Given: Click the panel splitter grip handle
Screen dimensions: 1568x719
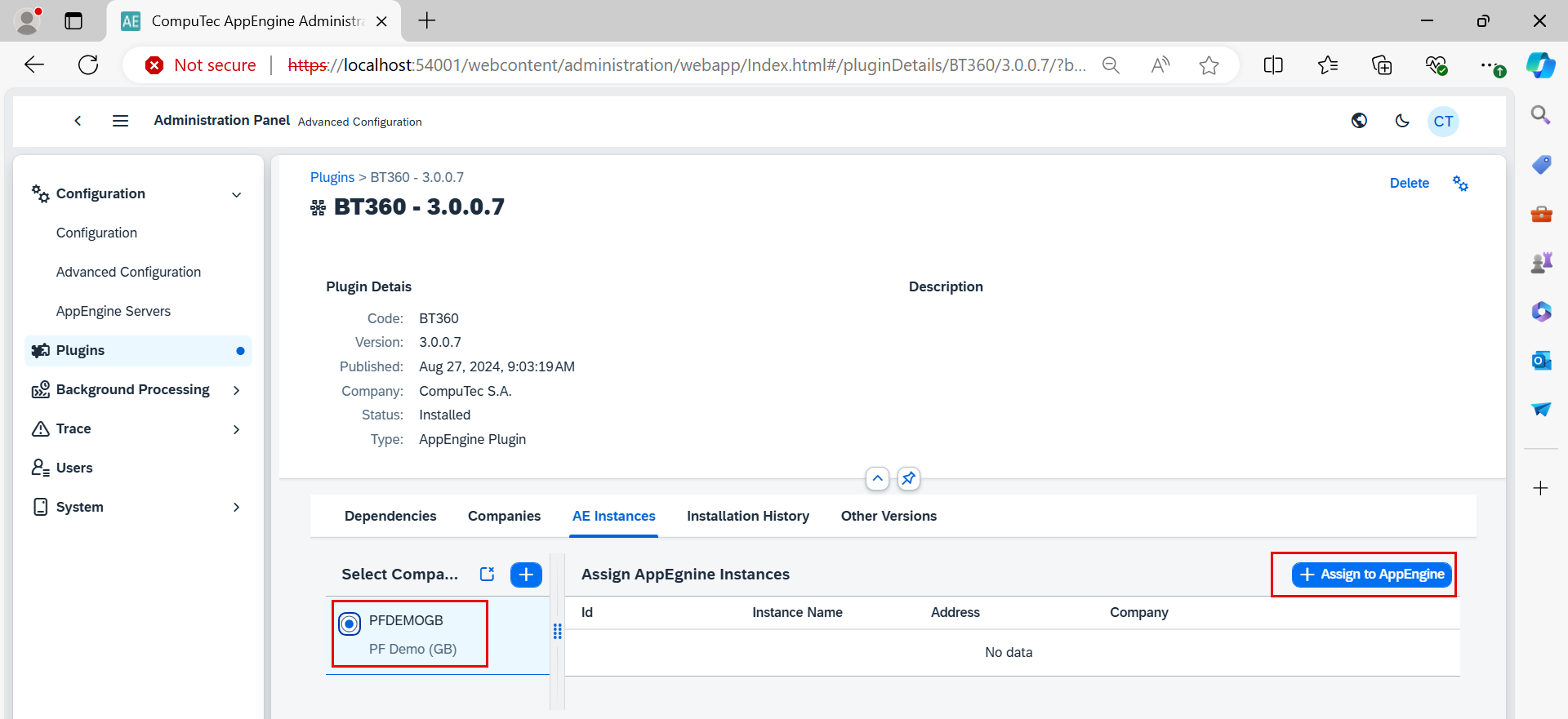Looking at the screenshot, I should point(558,631).
